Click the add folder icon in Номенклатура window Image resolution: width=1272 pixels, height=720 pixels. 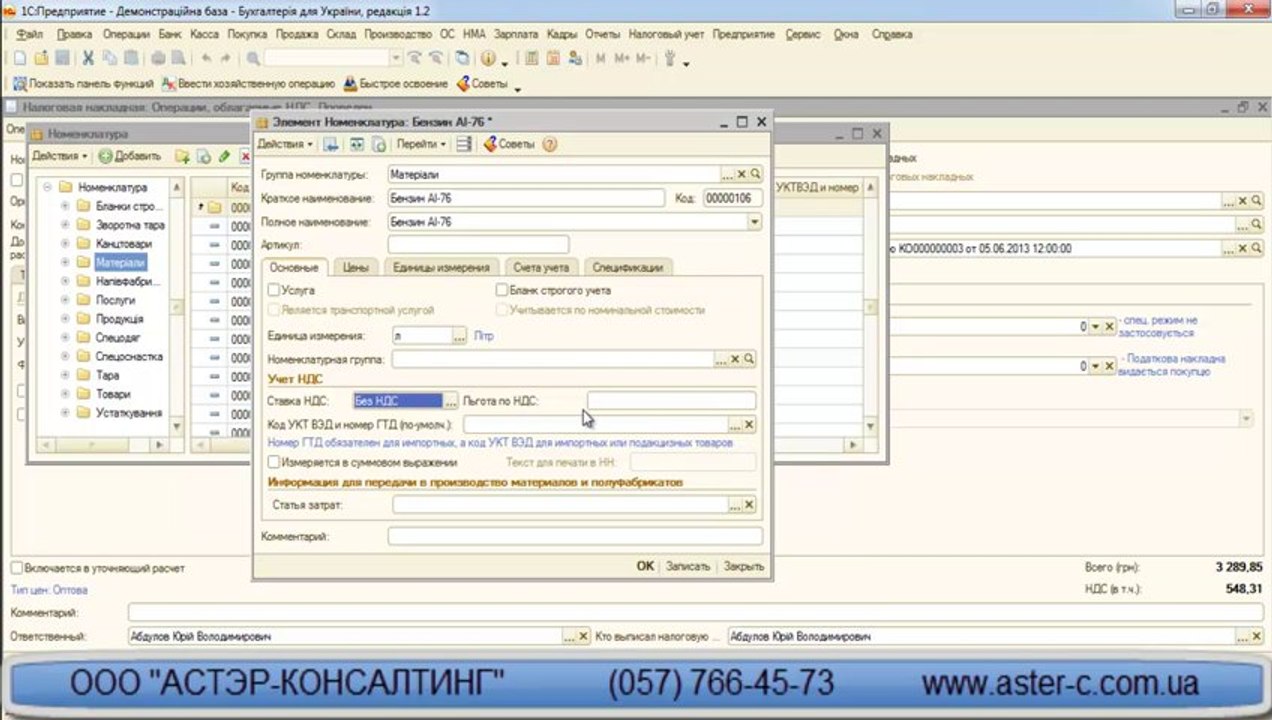coord(182,156)
